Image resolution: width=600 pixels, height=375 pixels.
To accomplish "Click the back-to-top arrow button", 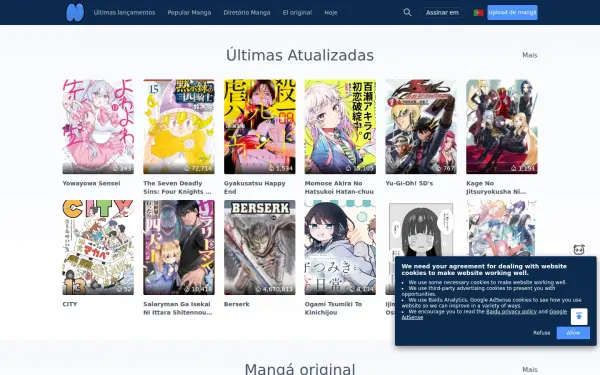I will click(x=579, y=316).
